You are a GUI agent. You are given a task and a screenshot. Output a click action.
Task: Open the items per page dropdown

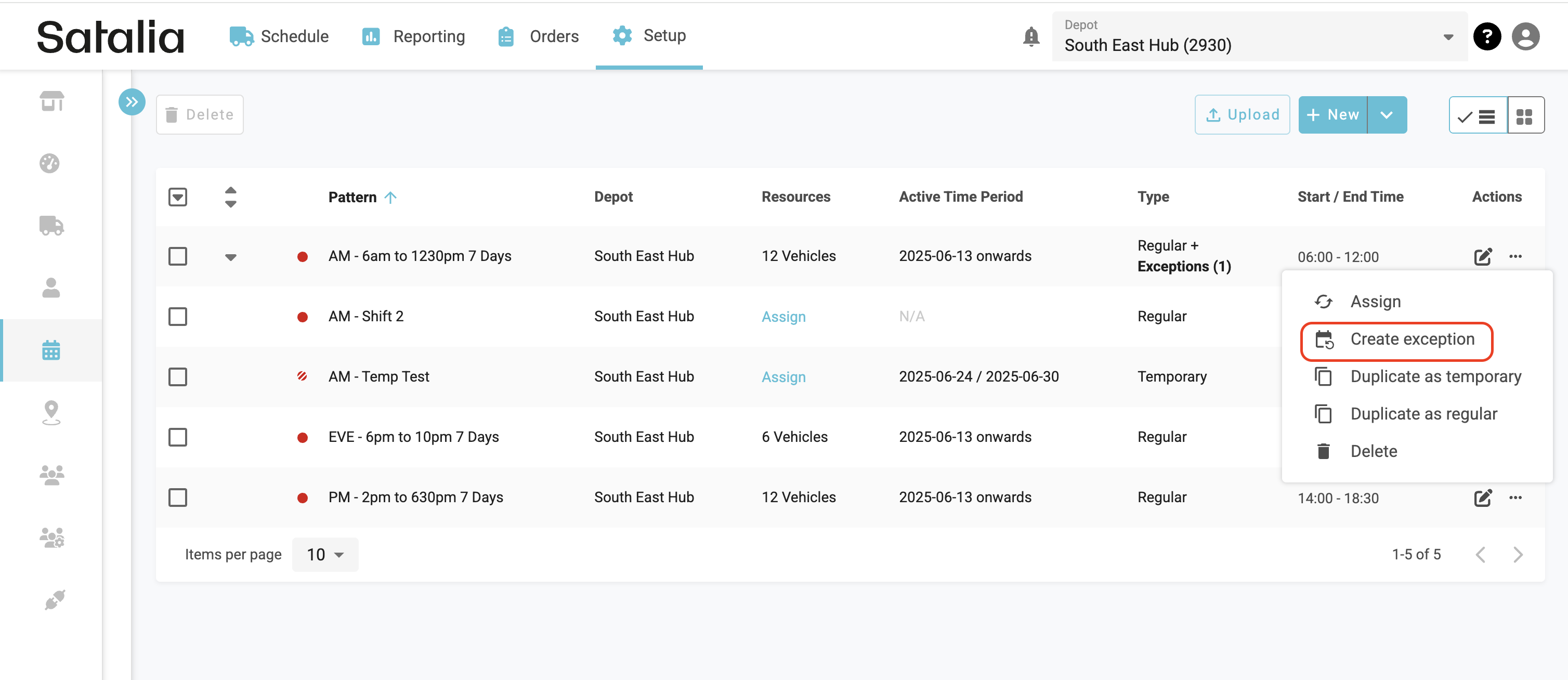click(324, 554)
